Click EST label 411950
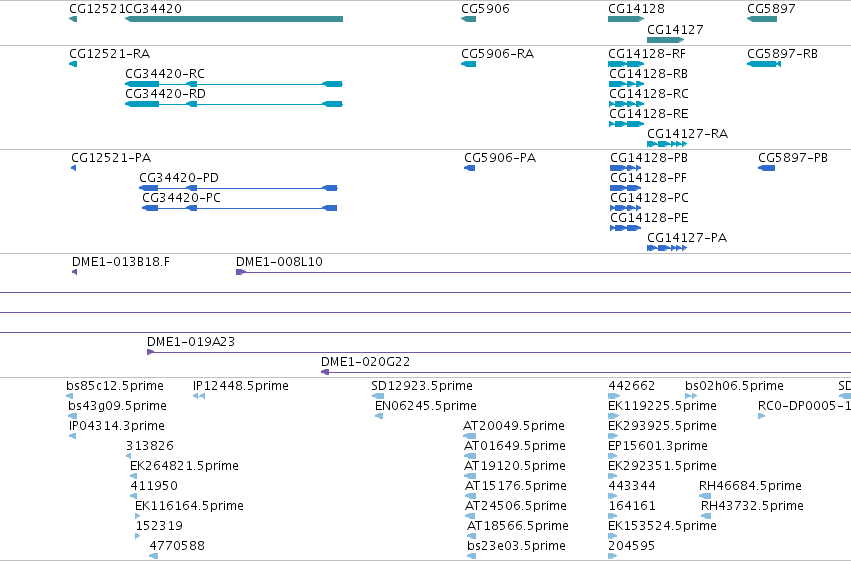851x561 pixels. click(x=154, y=486)
